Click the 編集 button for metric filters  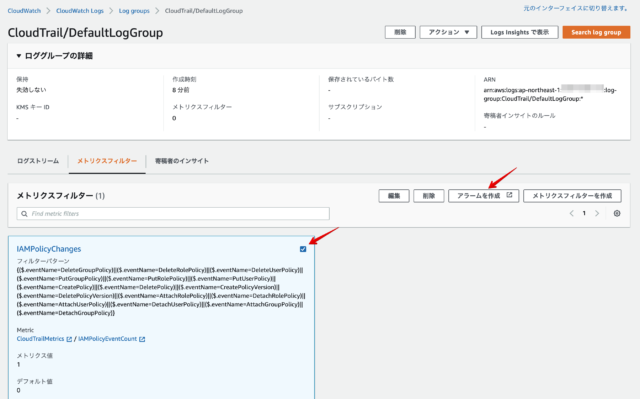[x=393, y=196]
